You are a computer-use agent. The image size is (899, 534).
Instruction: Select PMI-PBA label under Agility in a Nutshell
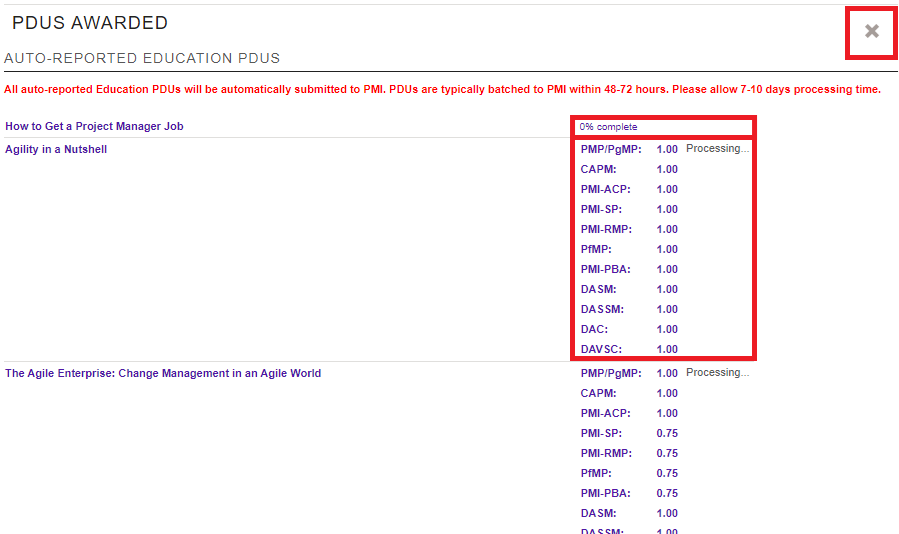605,269
